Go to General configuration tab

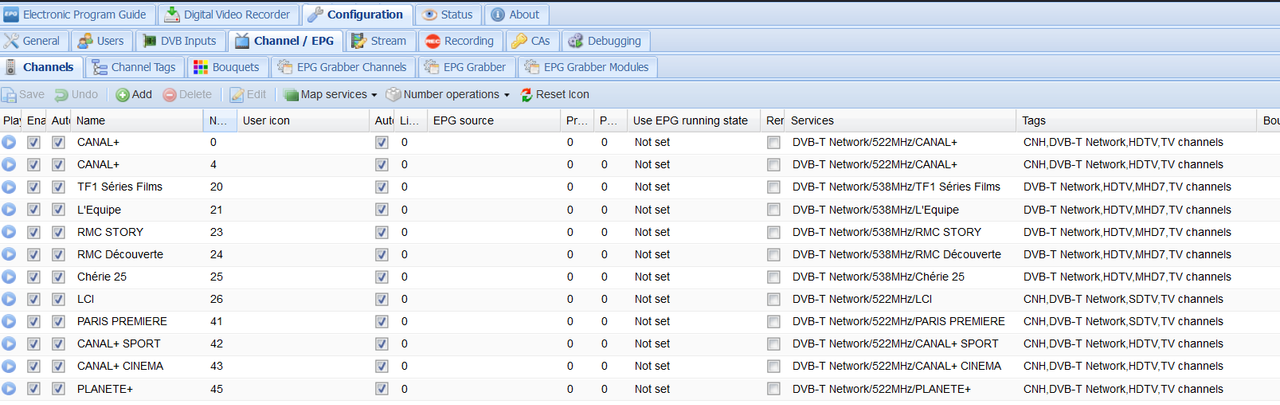click(x=33, y=41)
